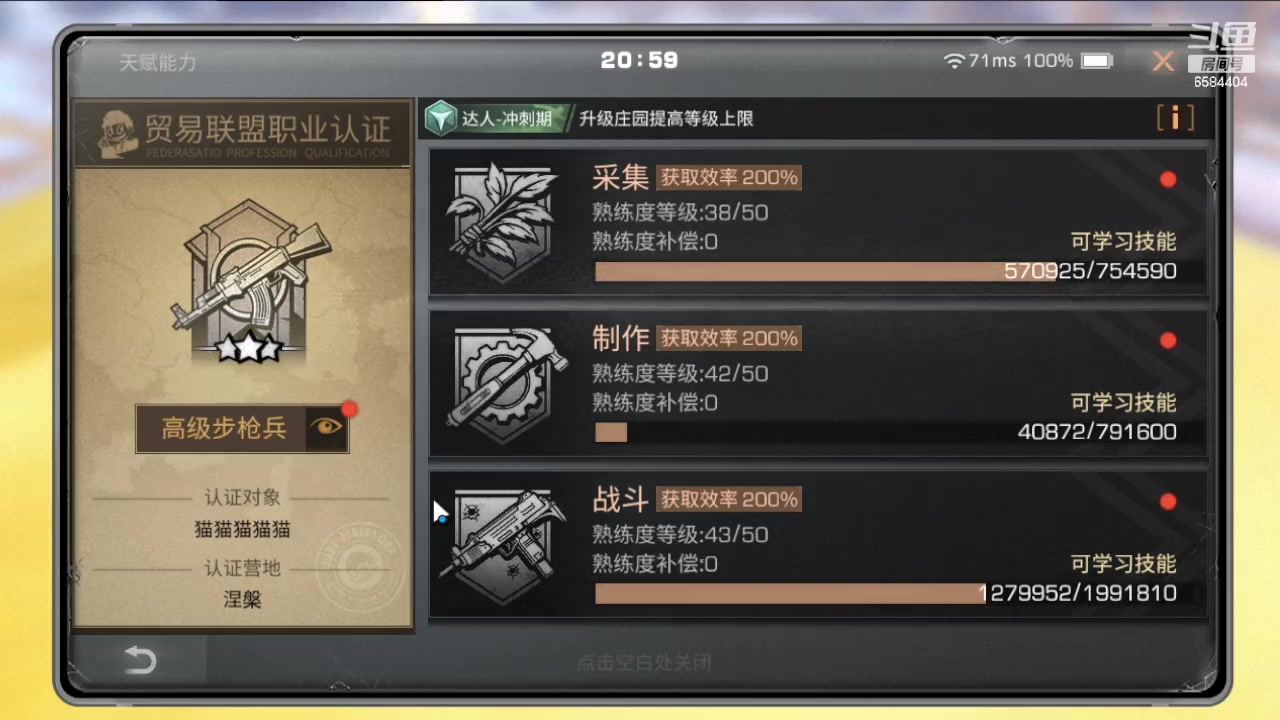This screenshot has width=1280, height=720.
Task: Open 可学习技能 in the 战斗 row
Action: pyautogui.click(x=1123, y=563)
